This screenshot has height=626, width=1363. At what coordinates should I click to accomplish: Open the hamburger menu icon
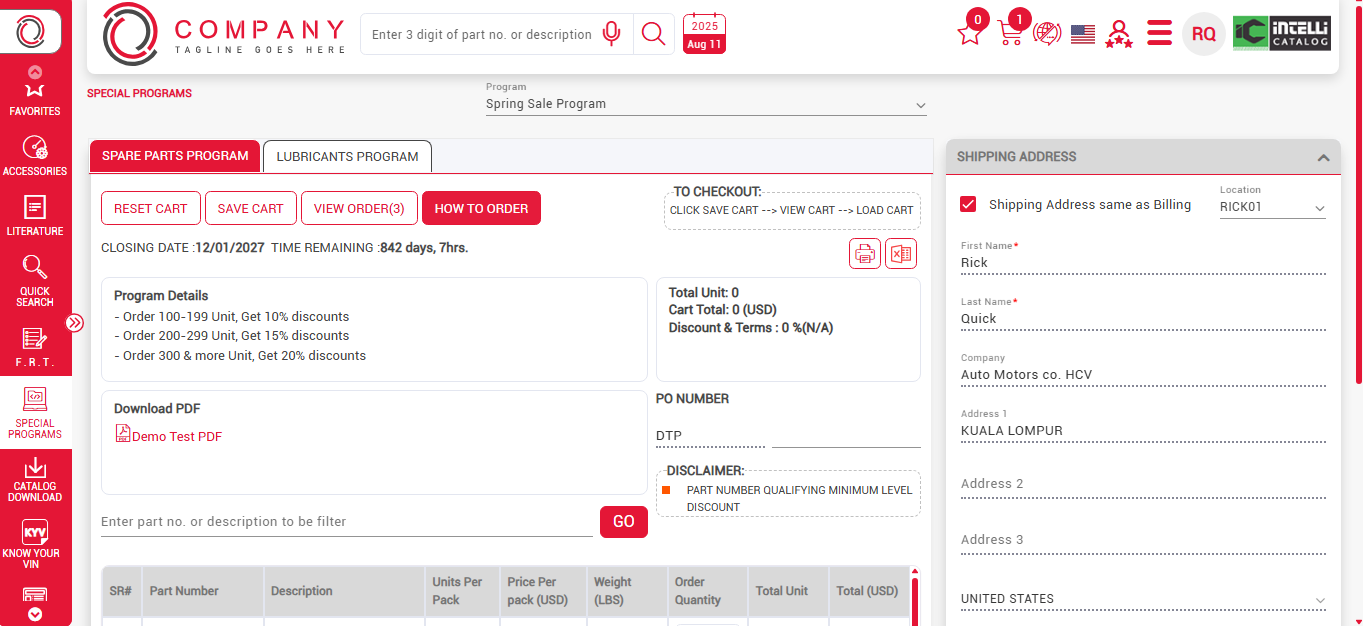(1159, 33)
